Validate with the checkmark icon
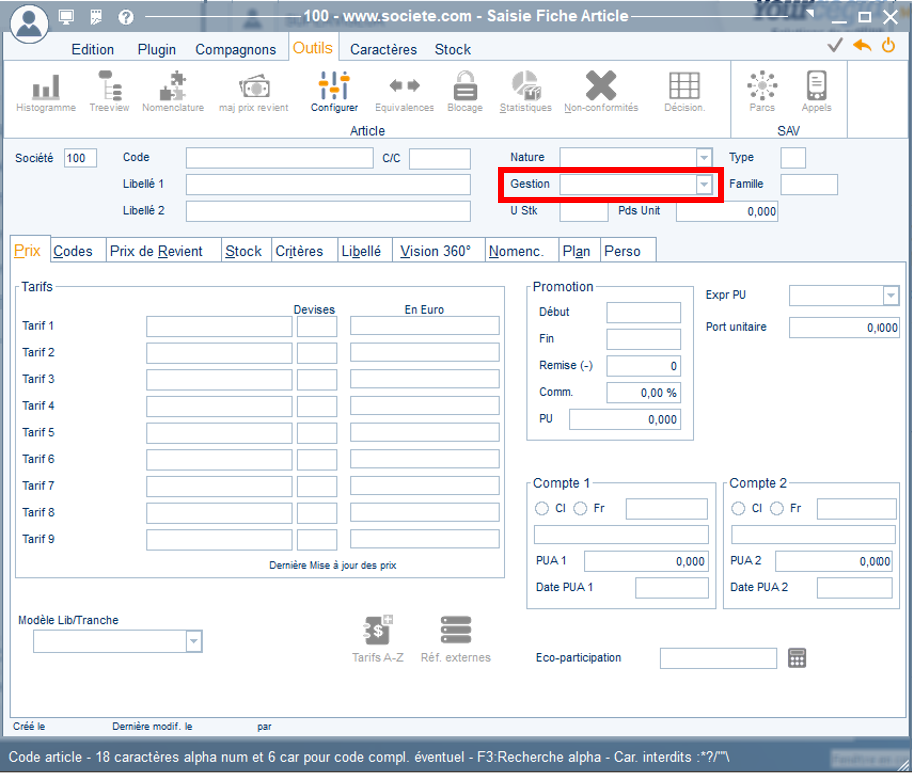This screenshot has width=912, height=773. 835,45
